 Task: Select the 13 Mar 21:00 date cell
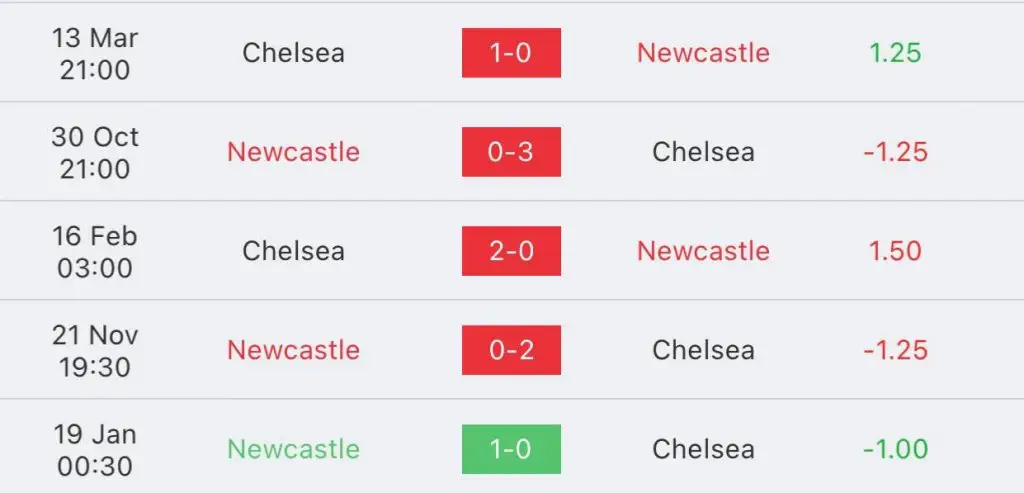95,54
